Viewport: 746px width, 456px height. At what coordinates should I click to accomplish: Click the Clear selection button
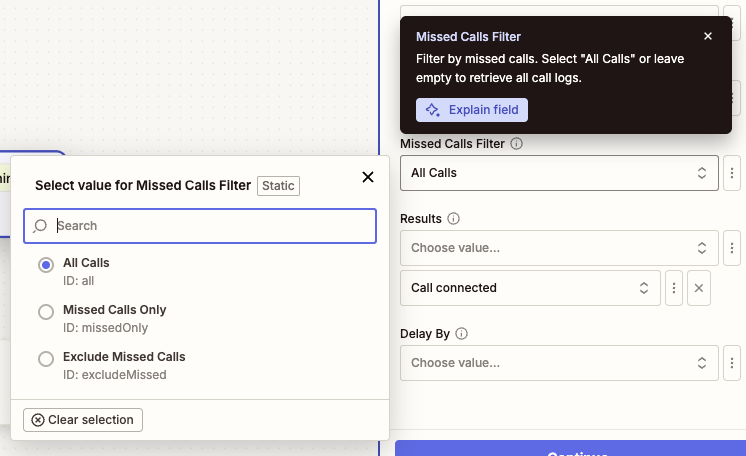tap(83, 420)
